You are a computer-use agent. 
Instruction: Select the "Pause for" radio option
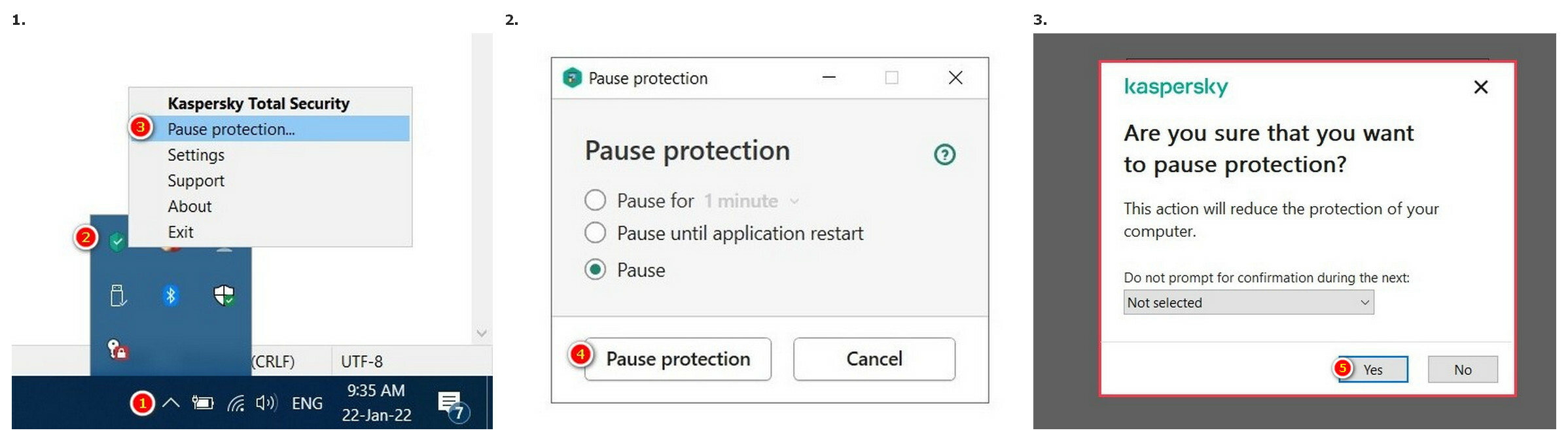[x=595, y=200]
